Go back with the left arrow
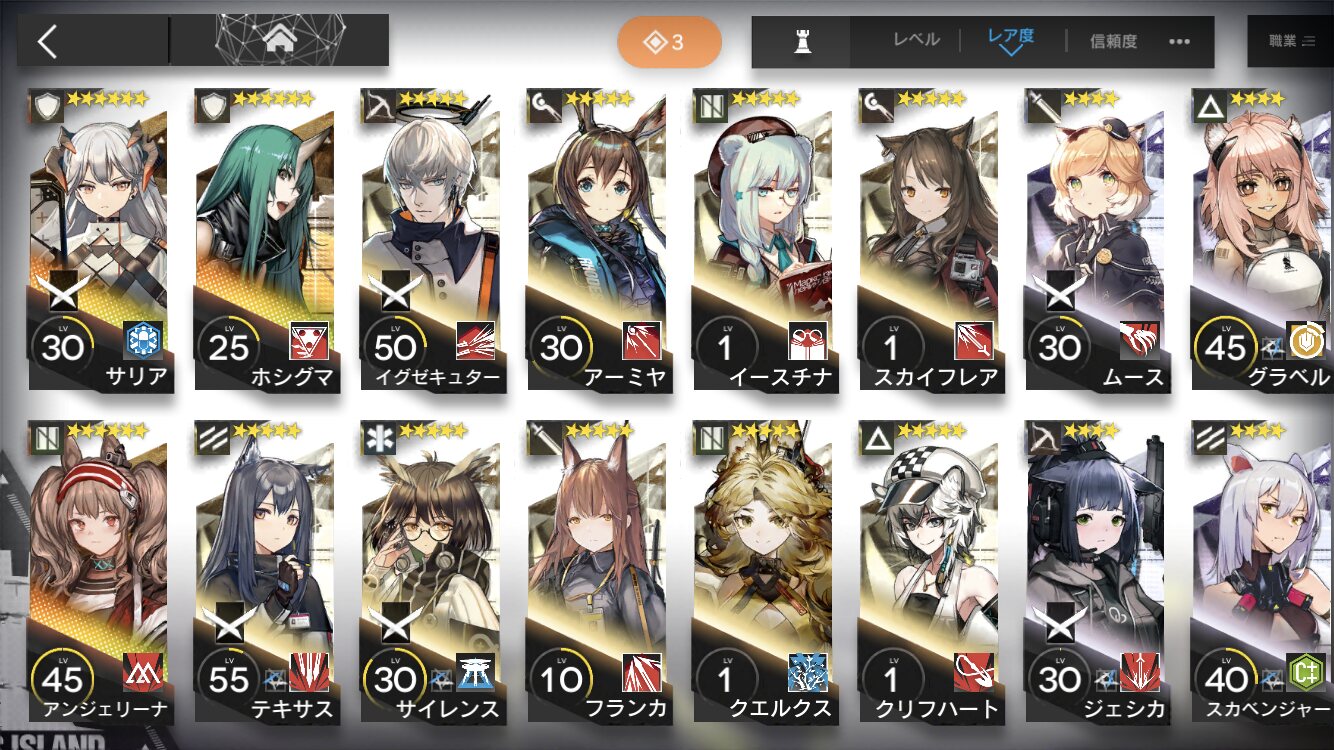Screen dimensions: 1334x750 coord(47,41)
